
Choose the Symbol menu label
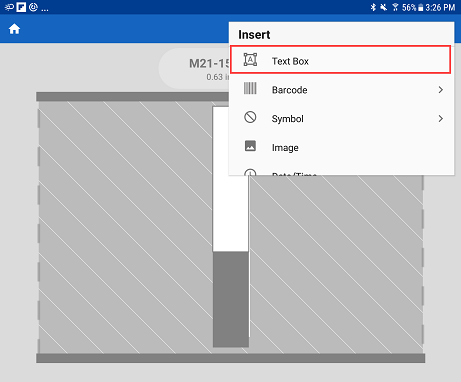(288, 119)
